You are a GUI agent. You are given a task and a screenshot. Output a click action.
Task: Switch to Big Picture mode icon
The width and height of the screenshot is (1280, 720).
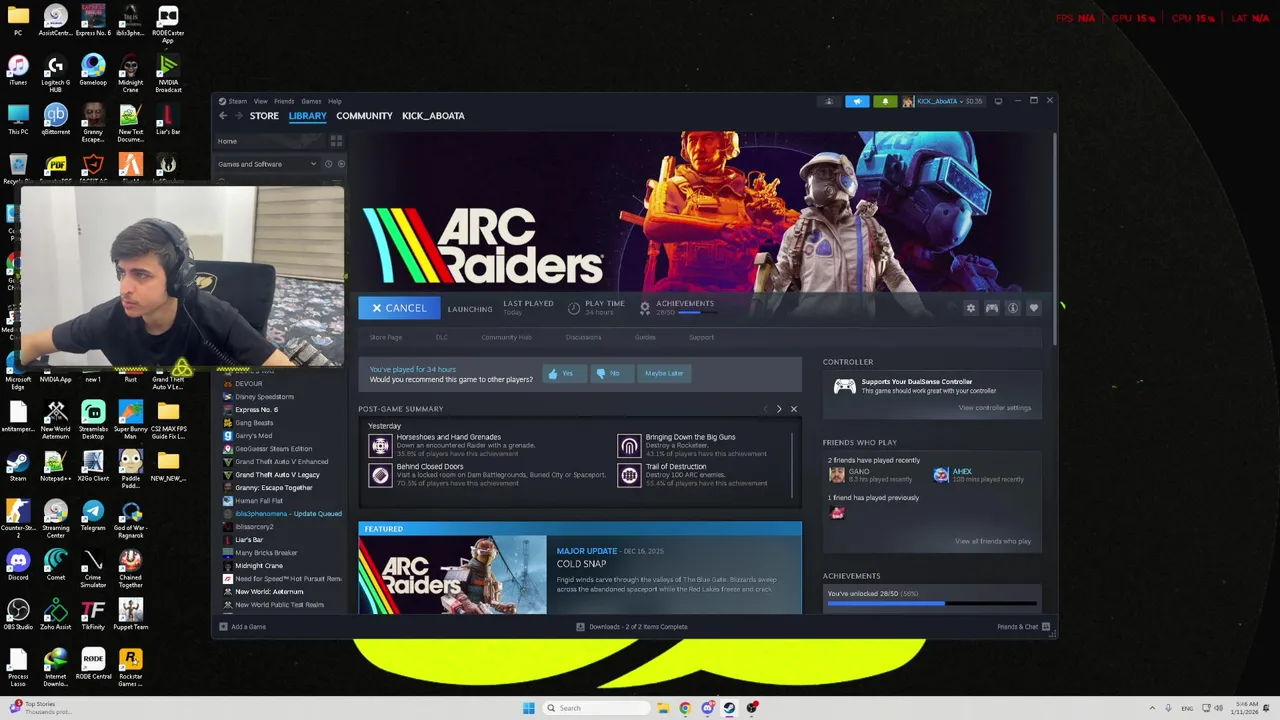point(998,101)
